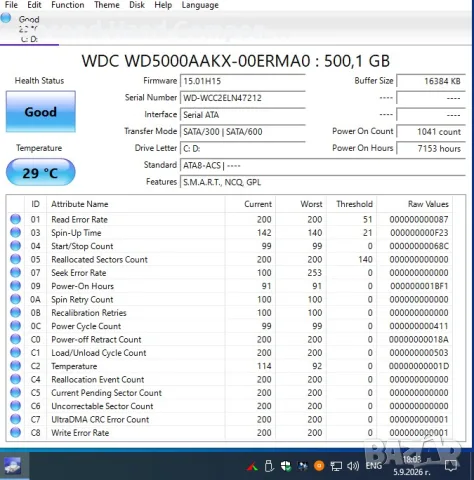Viewport: 474px width, 480px height.
Task: Open the notification center icon
Action: (x=451, y=466)
